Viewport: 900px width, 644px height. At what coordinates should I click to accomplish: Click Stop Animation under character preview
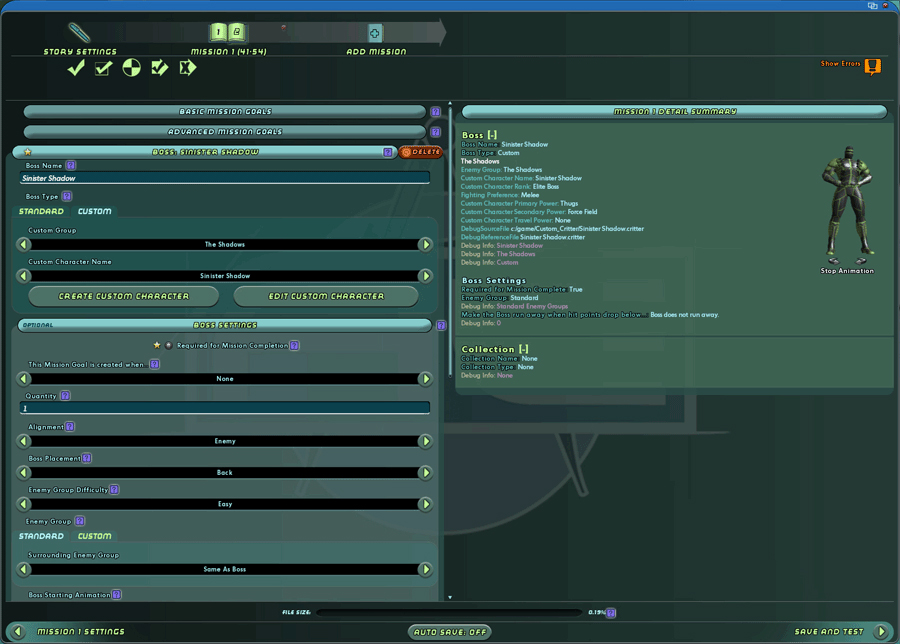point(847,271)
